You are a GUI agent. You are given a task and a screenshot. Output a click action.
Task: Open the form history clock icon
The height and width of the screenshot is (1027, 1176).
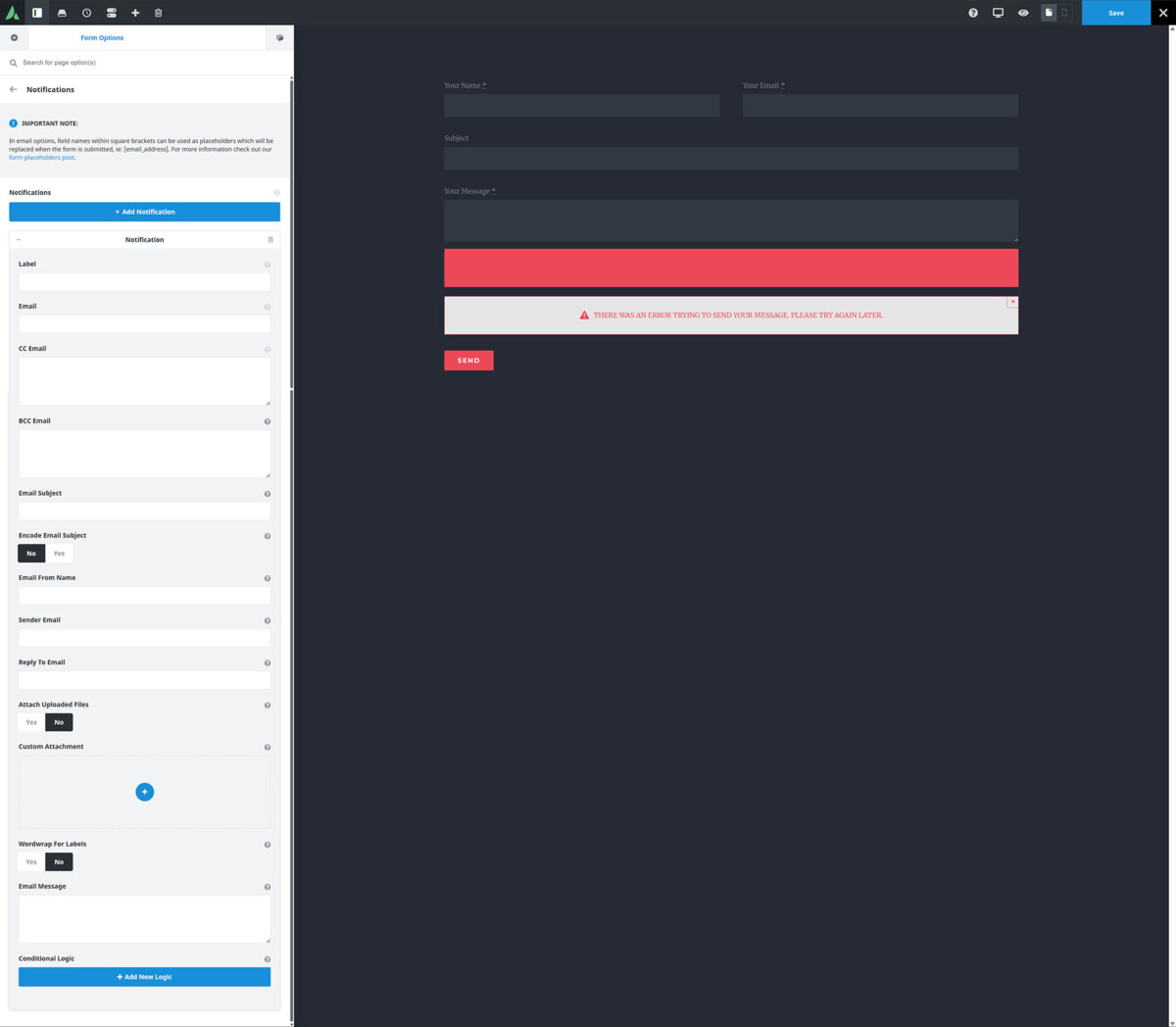point(86,13)
